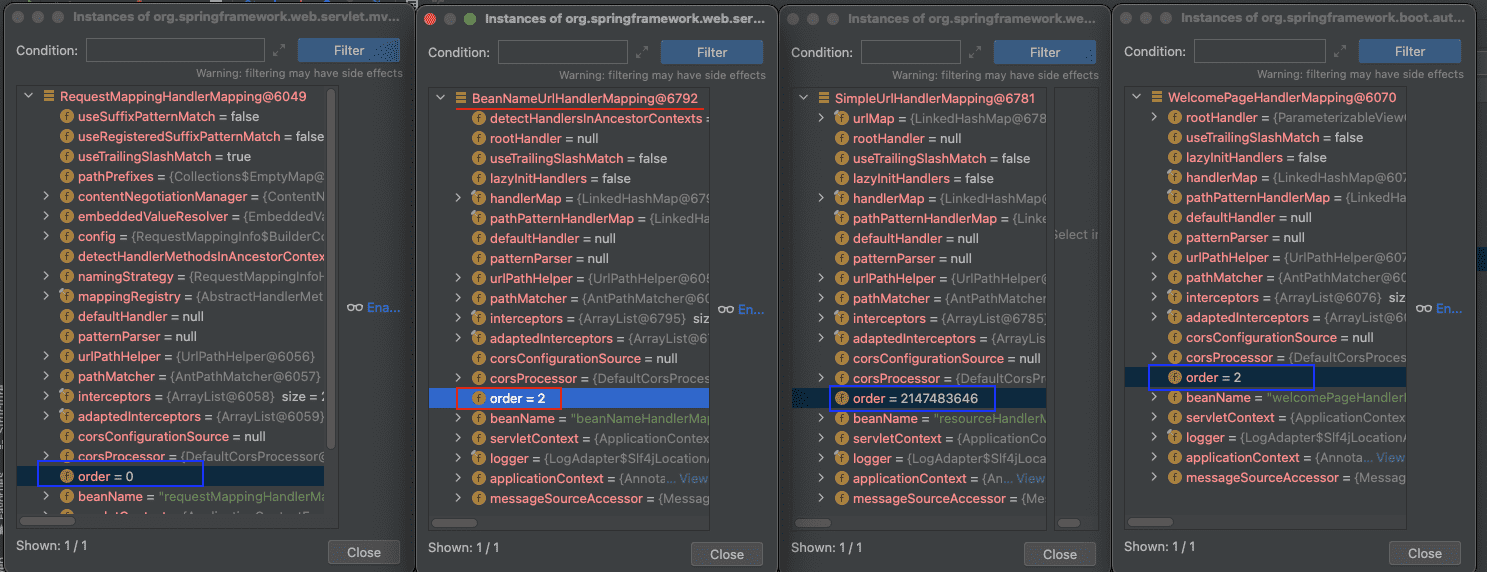
Task: Expand corsProcessor in BeanNameUrlHandlerMapping window
Action: point(458,378)
